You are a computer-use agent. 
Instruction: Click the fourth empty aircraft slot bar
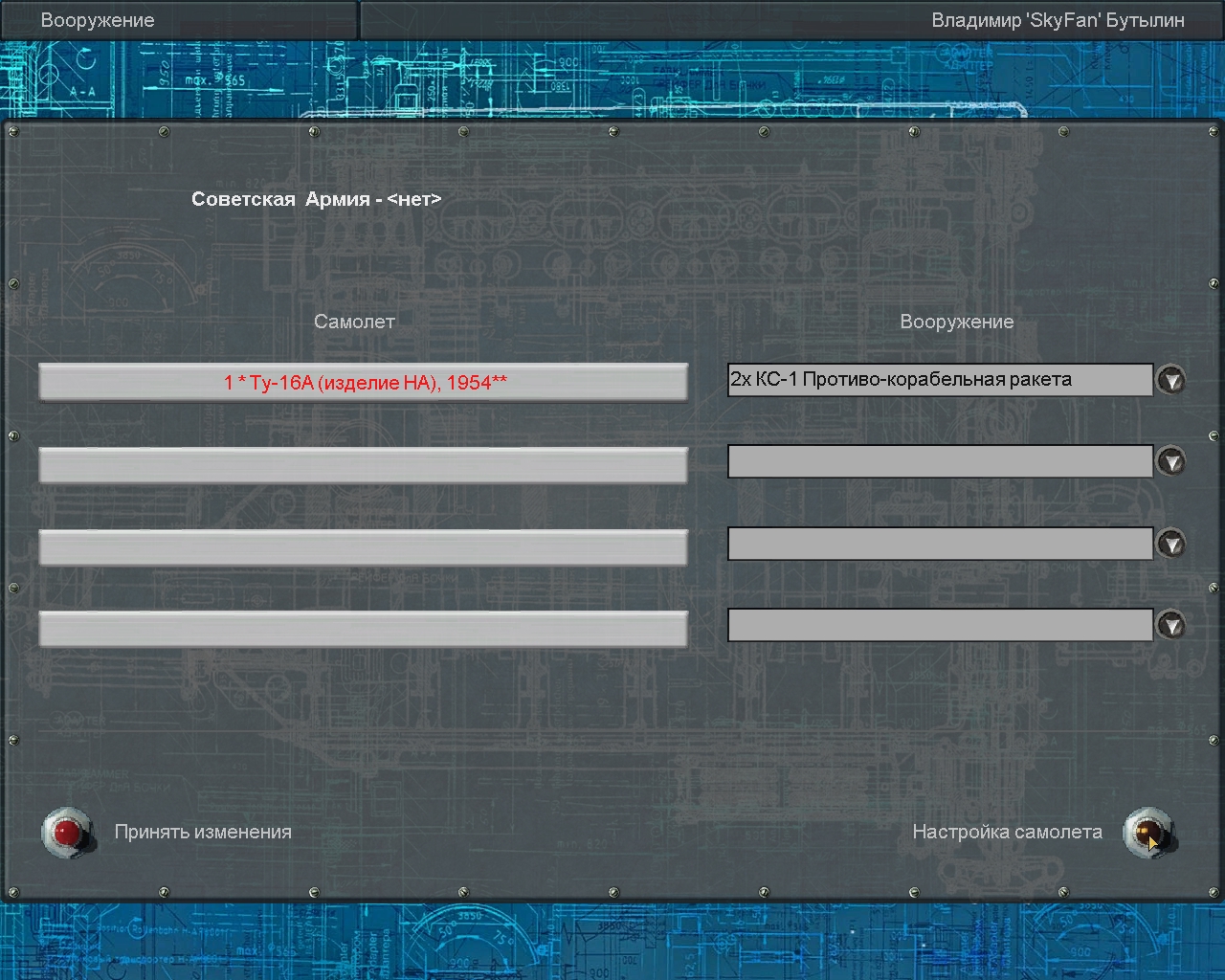[x=364, y=629]
